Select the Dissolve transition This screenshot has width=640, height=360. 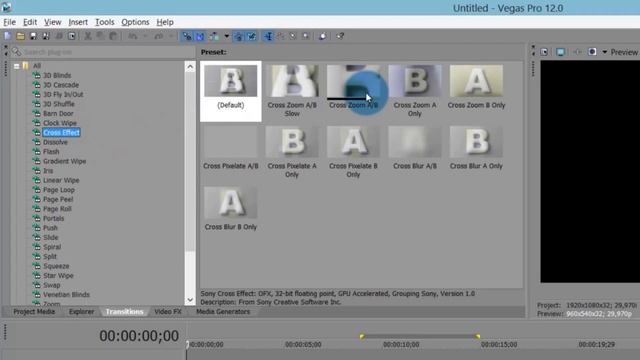55,142
